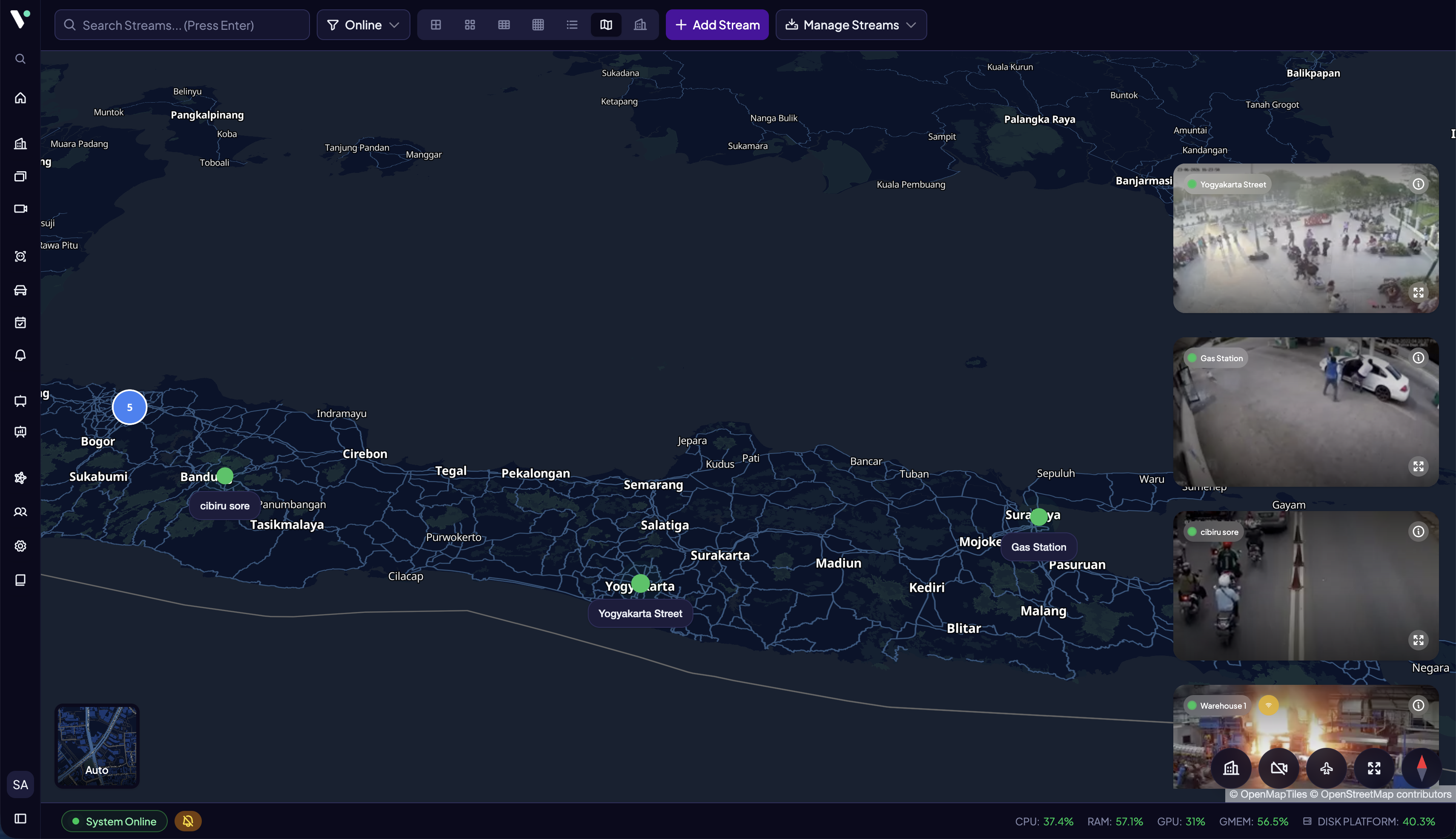Click the Add Stream button
1456x839 pixels.
click(x=717, y=25)
